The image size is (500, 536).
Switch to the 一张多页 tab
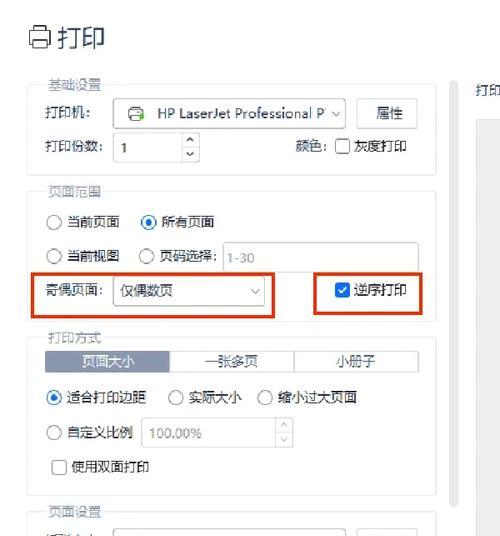pyautogui.click(x=231, y=361)
